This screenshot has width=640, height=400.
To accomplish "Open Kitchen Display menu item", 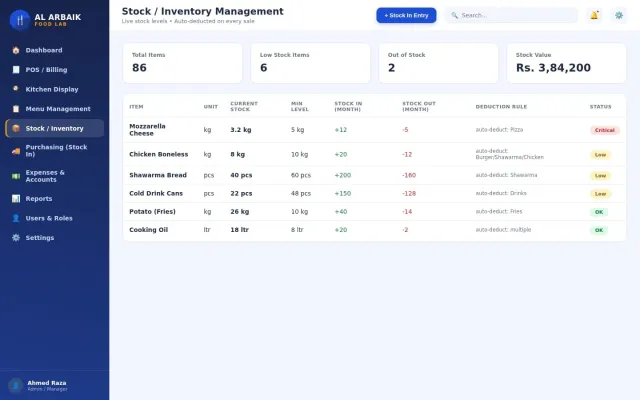I will [52, 89].
